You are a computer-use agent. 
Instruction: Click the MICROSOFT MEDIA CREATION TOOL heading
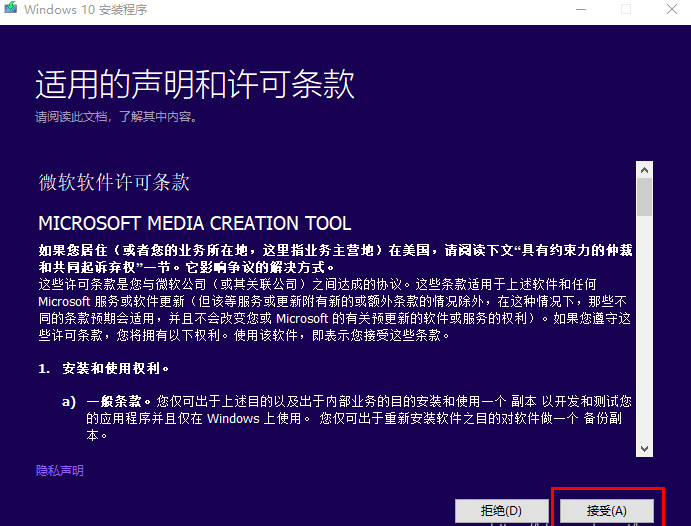[x=194, y=223]
